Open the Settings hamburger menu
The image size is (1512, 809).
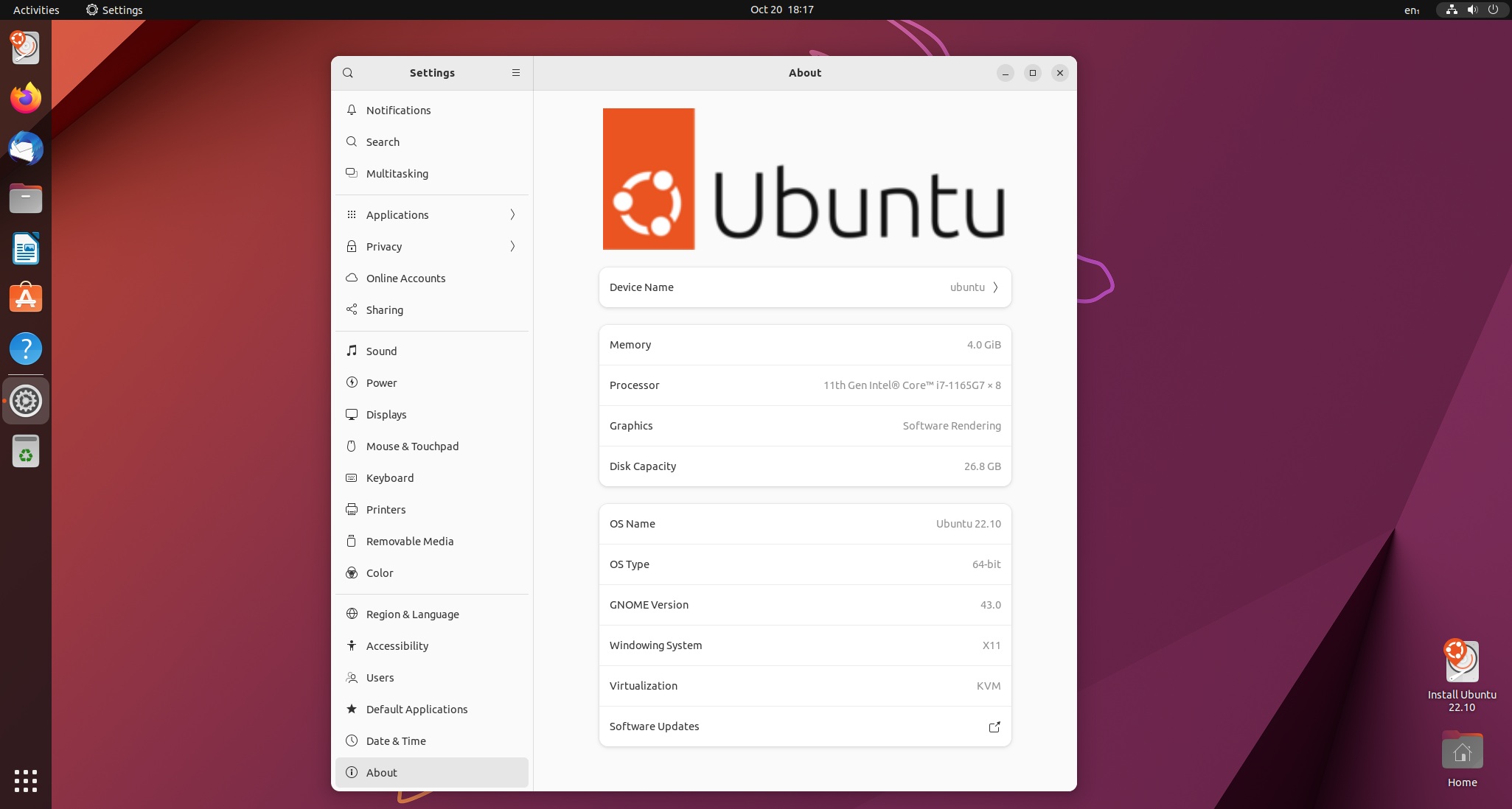[515, 72]
